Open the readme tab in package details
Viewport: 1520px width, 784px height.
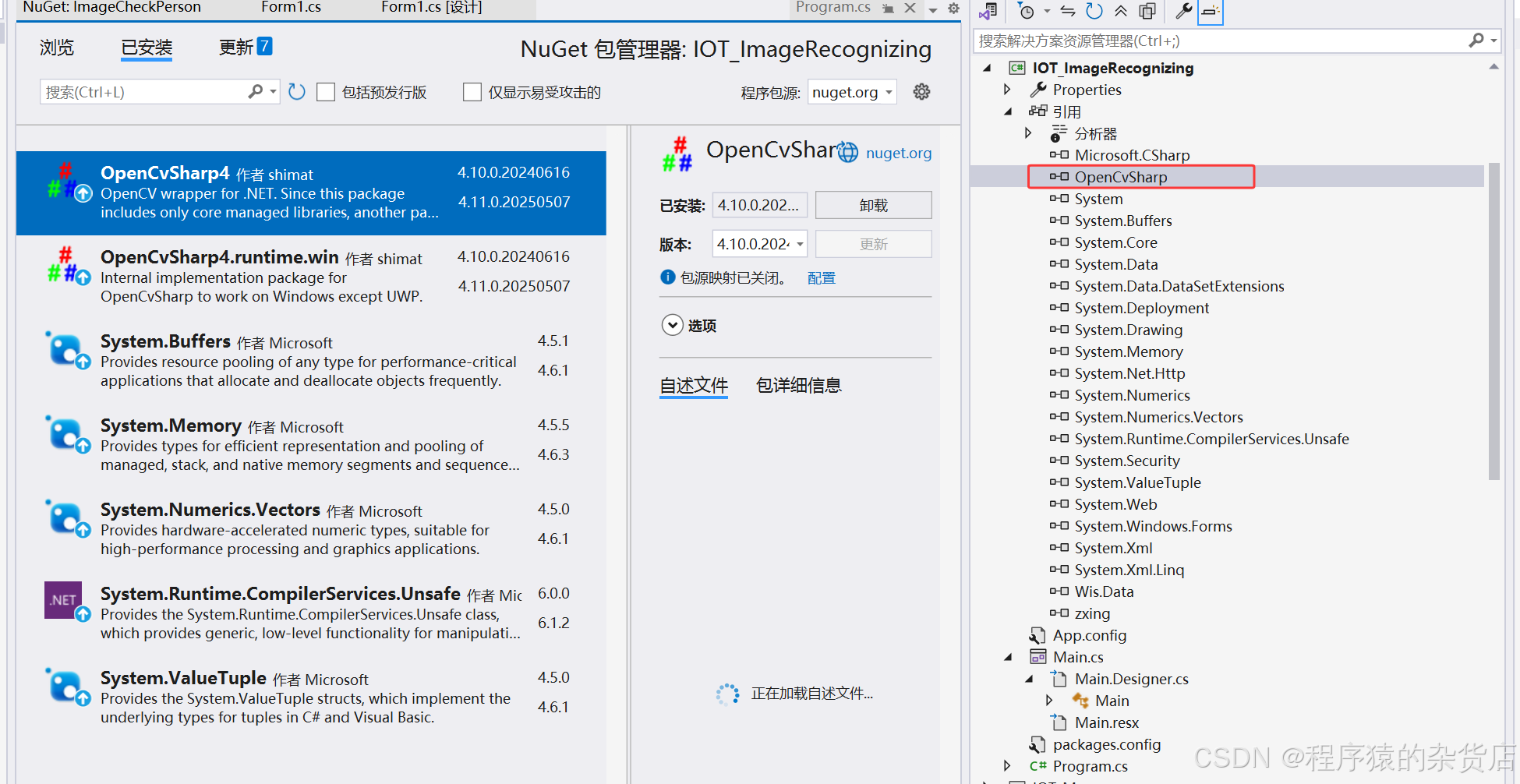click(x=694, y=386)
